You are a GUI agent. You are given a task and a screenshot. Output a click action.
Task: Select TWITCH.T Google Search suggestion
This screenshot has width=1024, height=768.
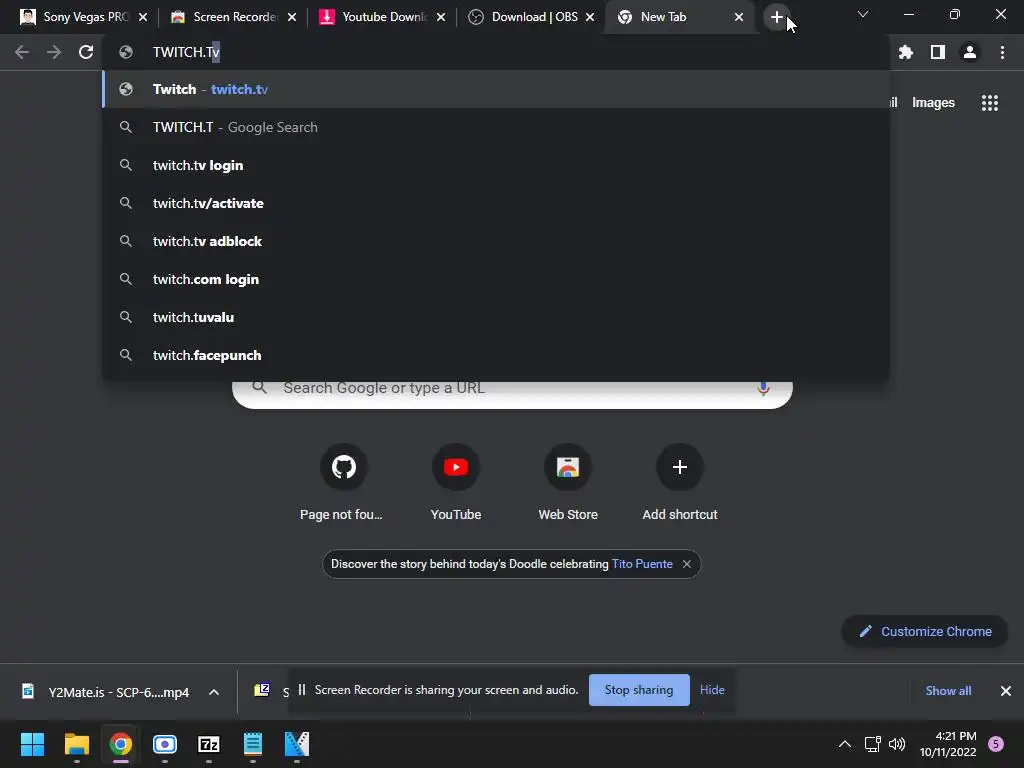pyautogui.click(x=496, y=127)
